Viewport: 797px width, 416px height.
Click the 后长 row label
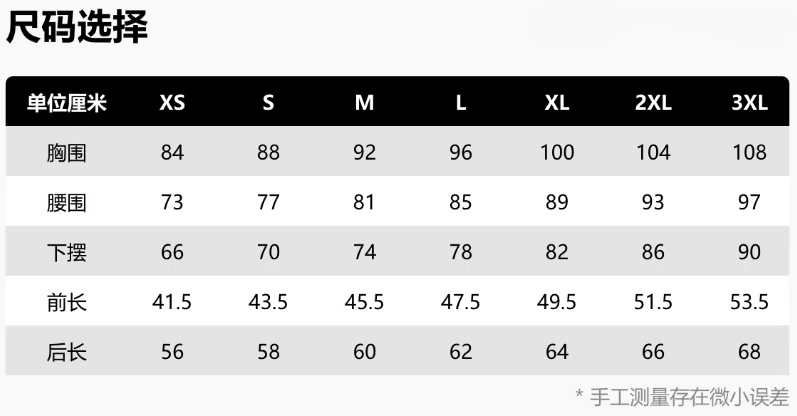[x=67, y=352]
